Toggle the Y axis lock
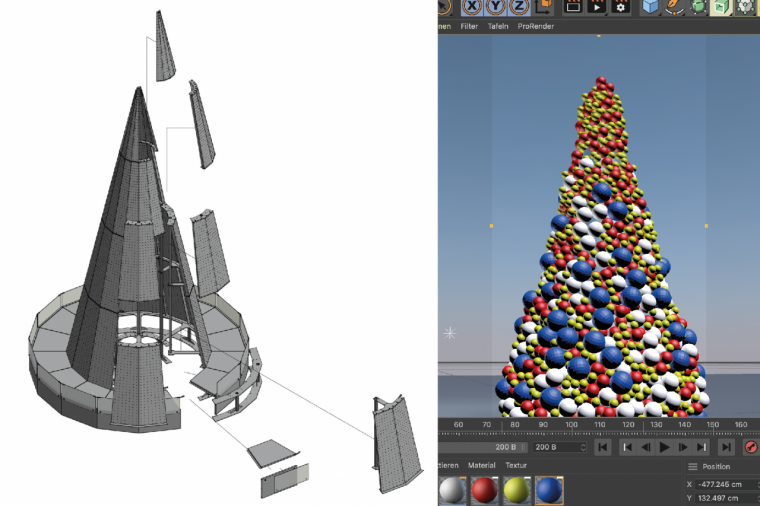 496,6
